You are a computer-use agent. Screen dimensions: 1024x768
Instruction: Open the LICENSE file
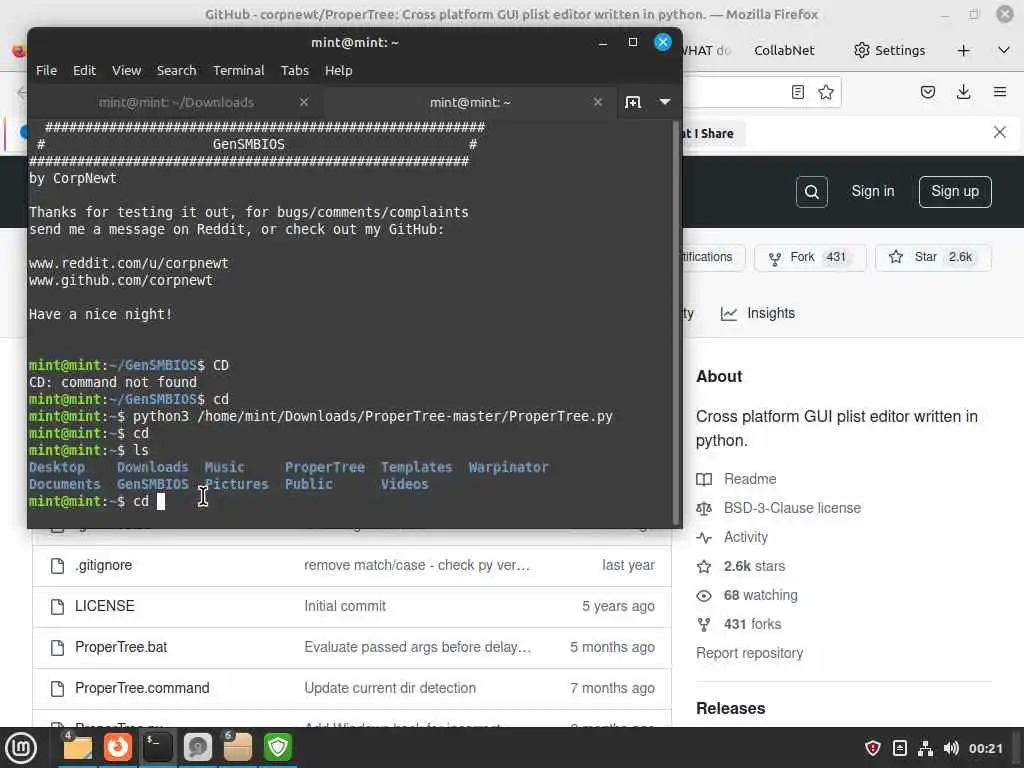[x=104, y=606]
